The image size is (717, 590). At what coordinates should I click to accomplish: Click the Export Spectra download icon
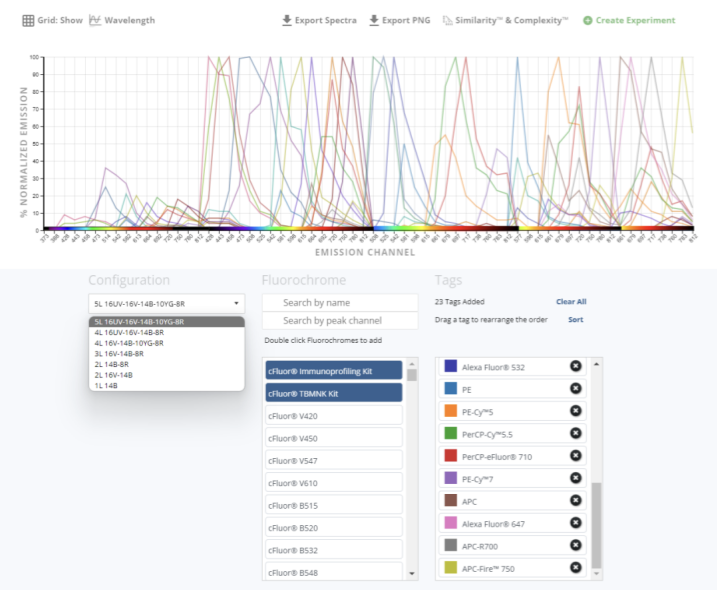tap(287, 20)
